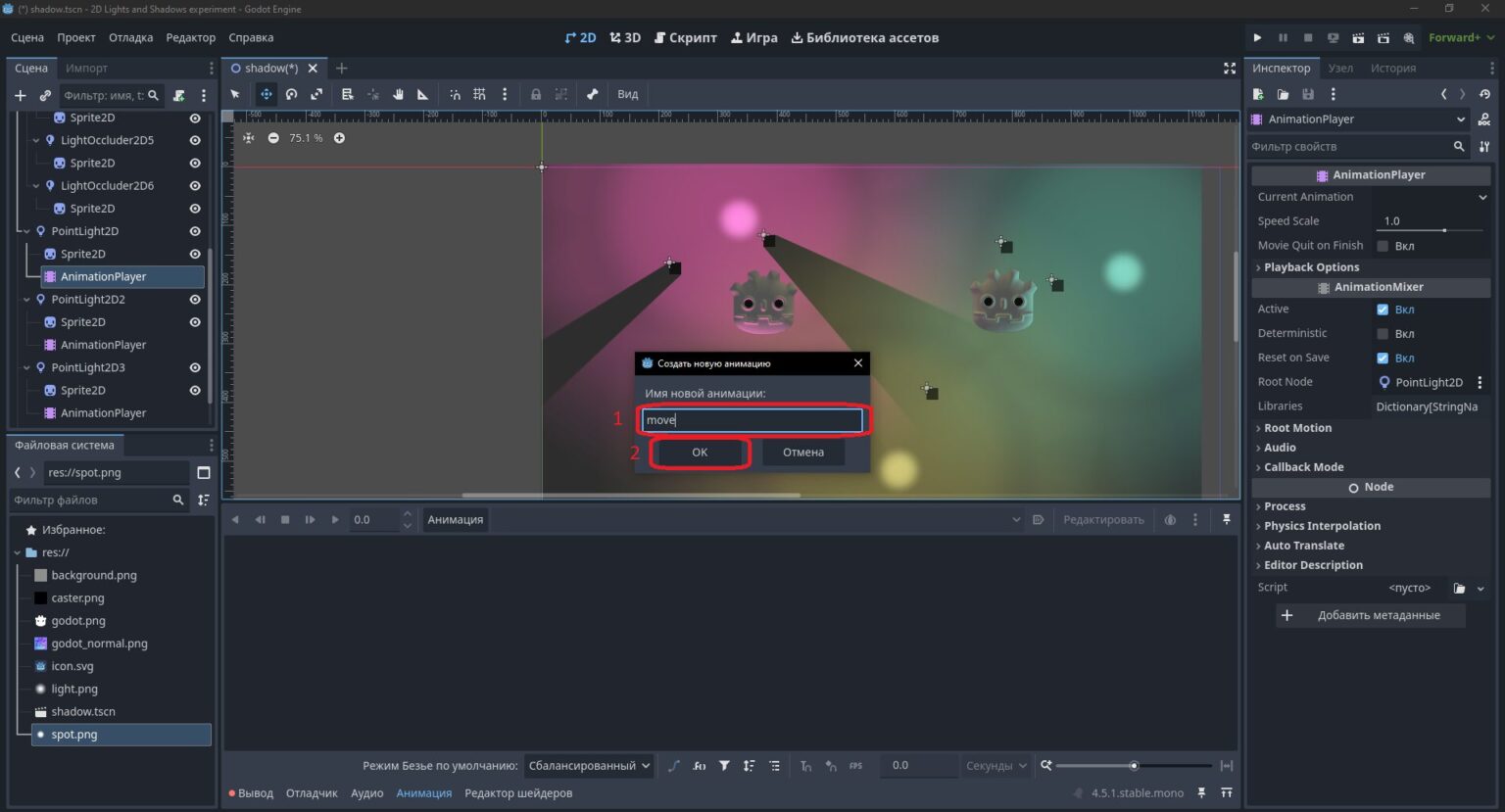Screen dimensions: 1505x812
Task: Activate the Scale Mode tool
Action: [x=316, y=94]
